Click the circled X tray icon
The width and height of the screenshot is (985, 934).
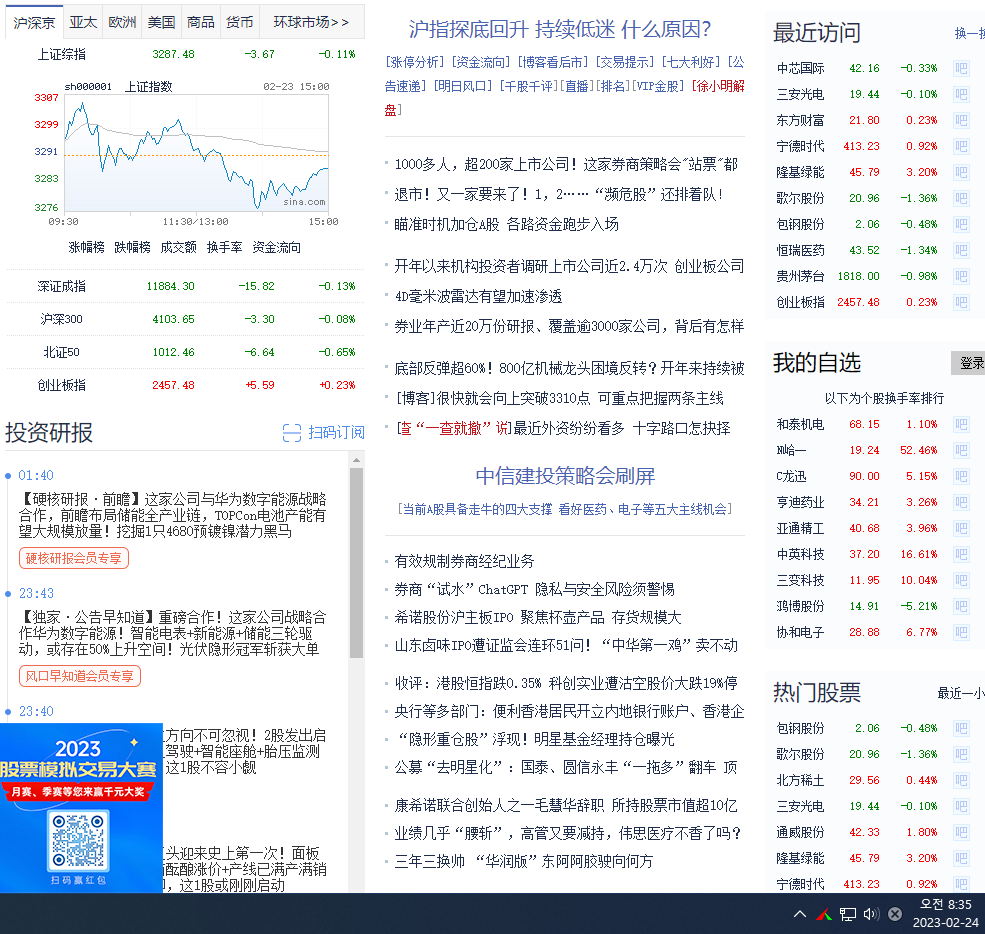point(895,915)
